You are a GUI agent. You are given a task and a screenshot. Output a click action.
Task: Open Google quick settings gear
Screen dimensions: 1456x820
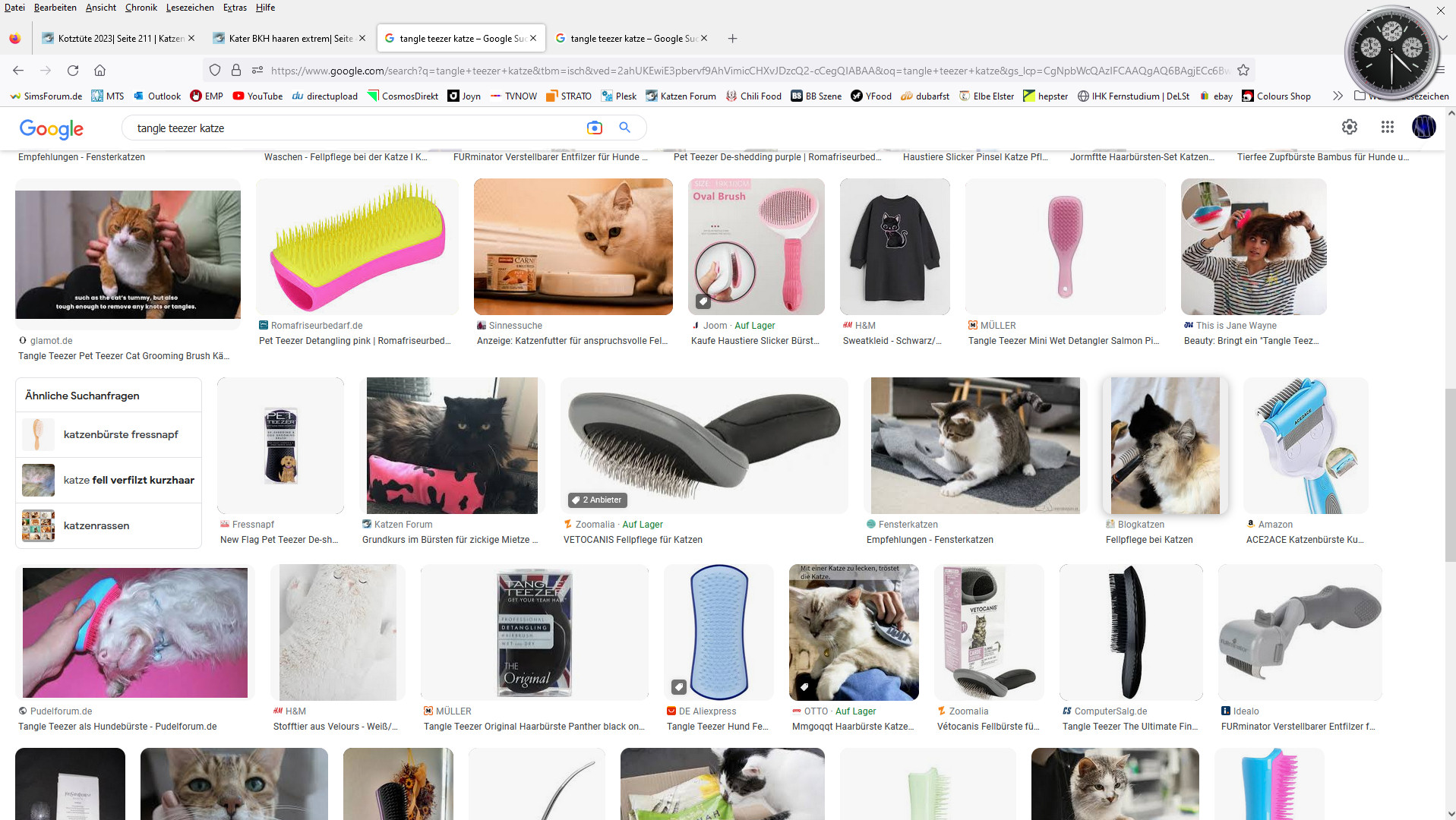click(1350, 128)
